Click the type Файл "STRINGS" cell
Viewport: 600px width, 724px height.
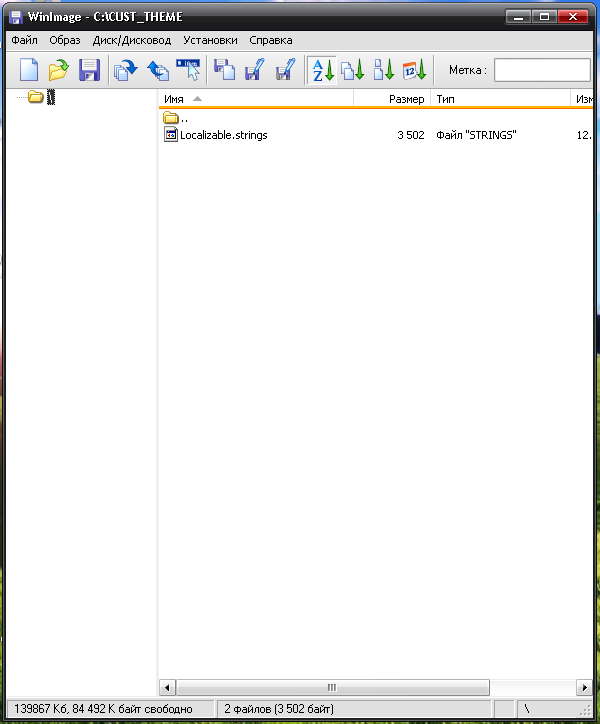pyautogui.click(x=476, y=135)
